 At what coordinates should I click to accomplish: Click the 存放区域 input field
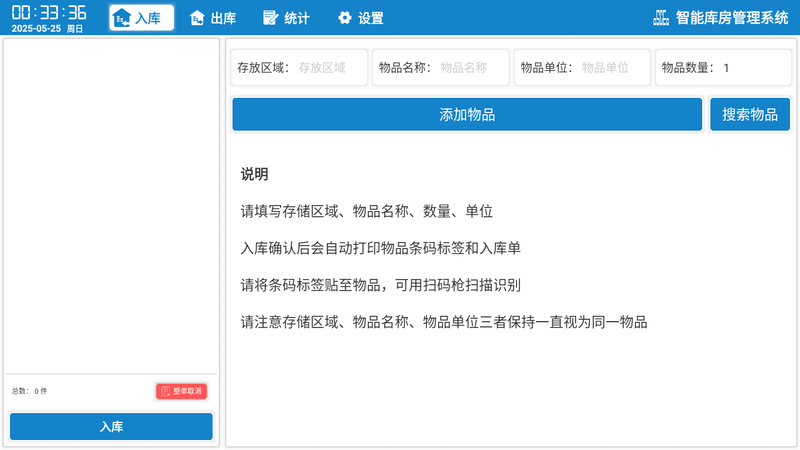coord(299,67)
